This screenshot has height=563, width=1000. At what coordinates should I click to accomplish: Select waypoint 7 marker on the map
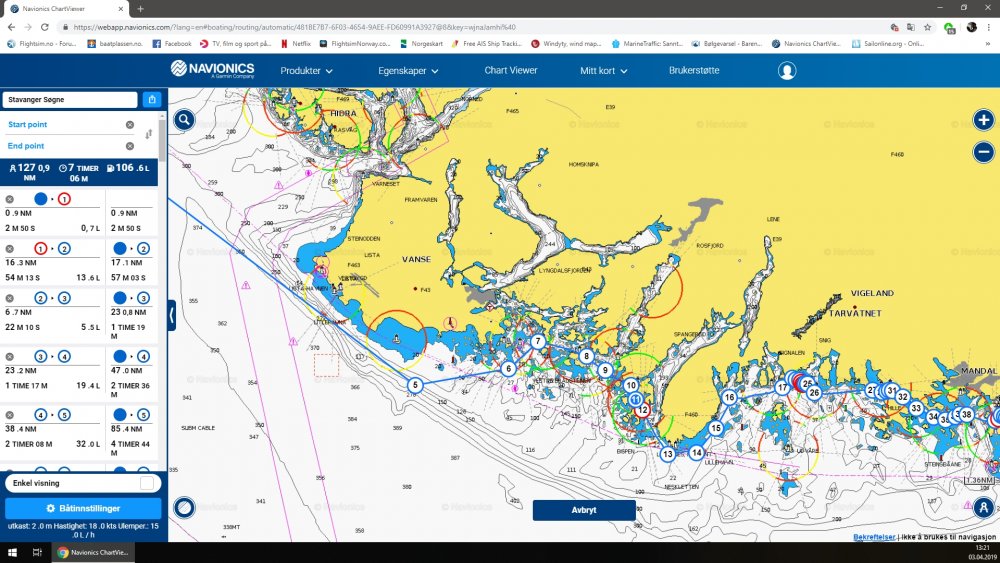[x=538, y=341]
